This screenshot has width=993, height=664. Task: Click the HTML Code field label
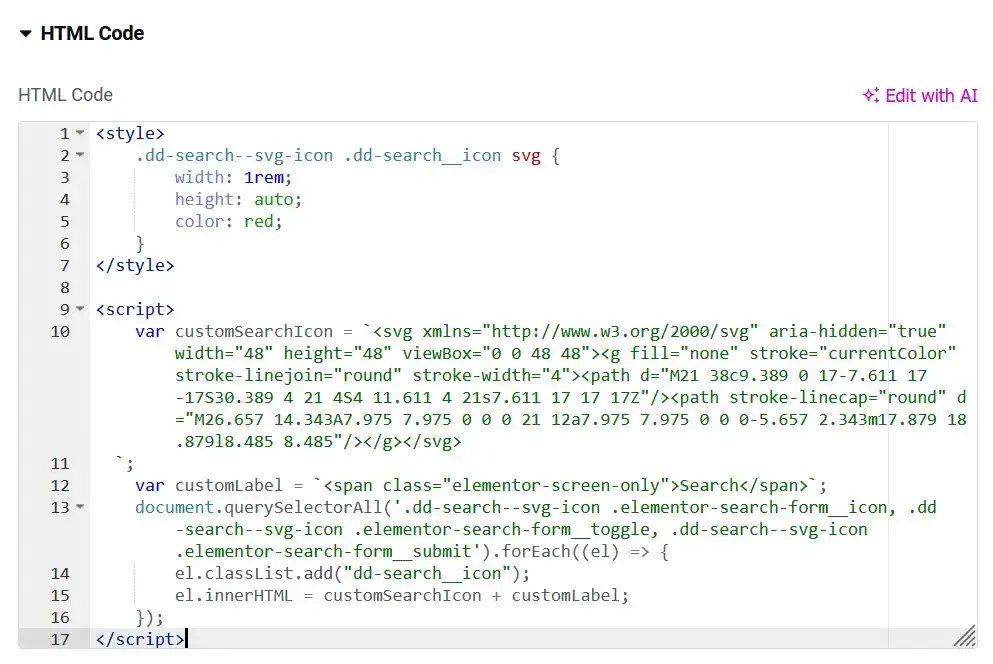(65, 95)
